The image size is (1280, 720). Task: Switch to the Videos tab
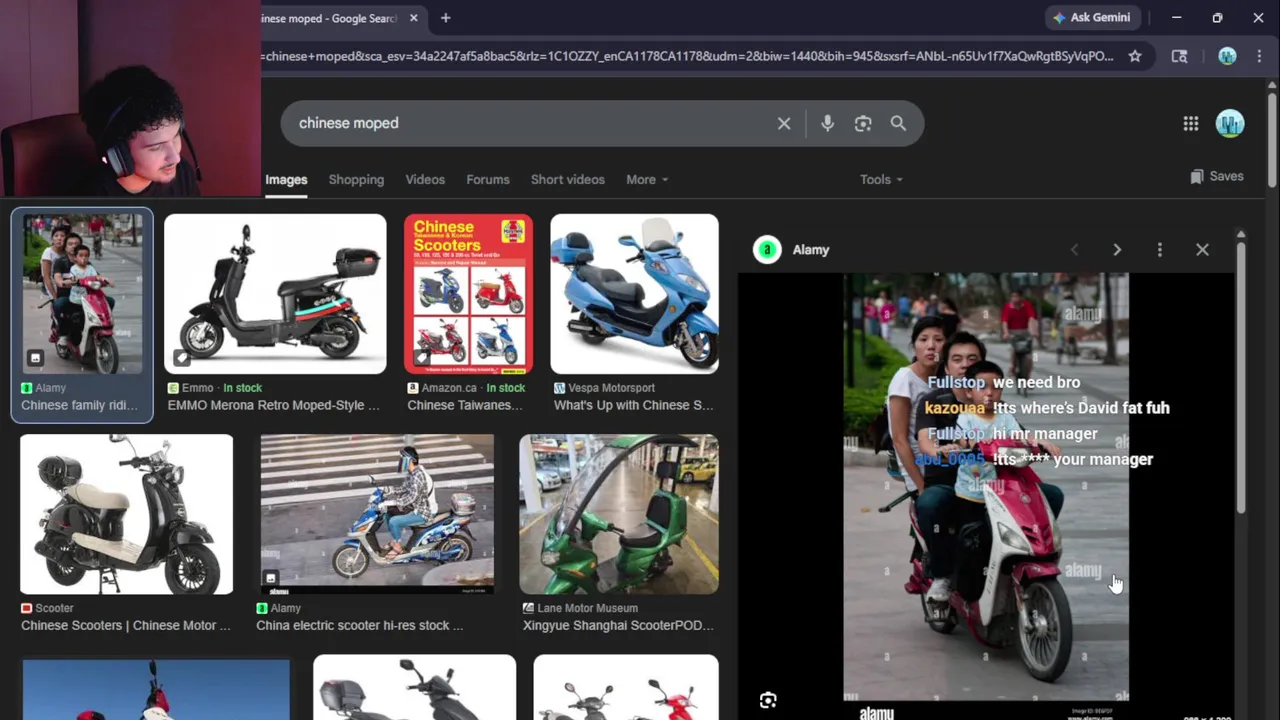coord(425,180)
